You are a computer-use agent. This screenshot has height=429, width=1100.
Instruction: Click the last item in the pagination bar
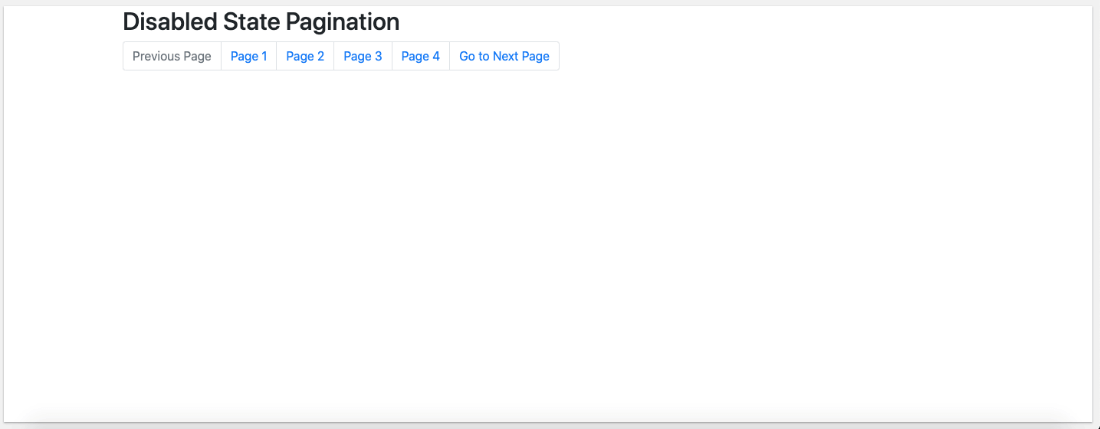click(x=504, y=56)
